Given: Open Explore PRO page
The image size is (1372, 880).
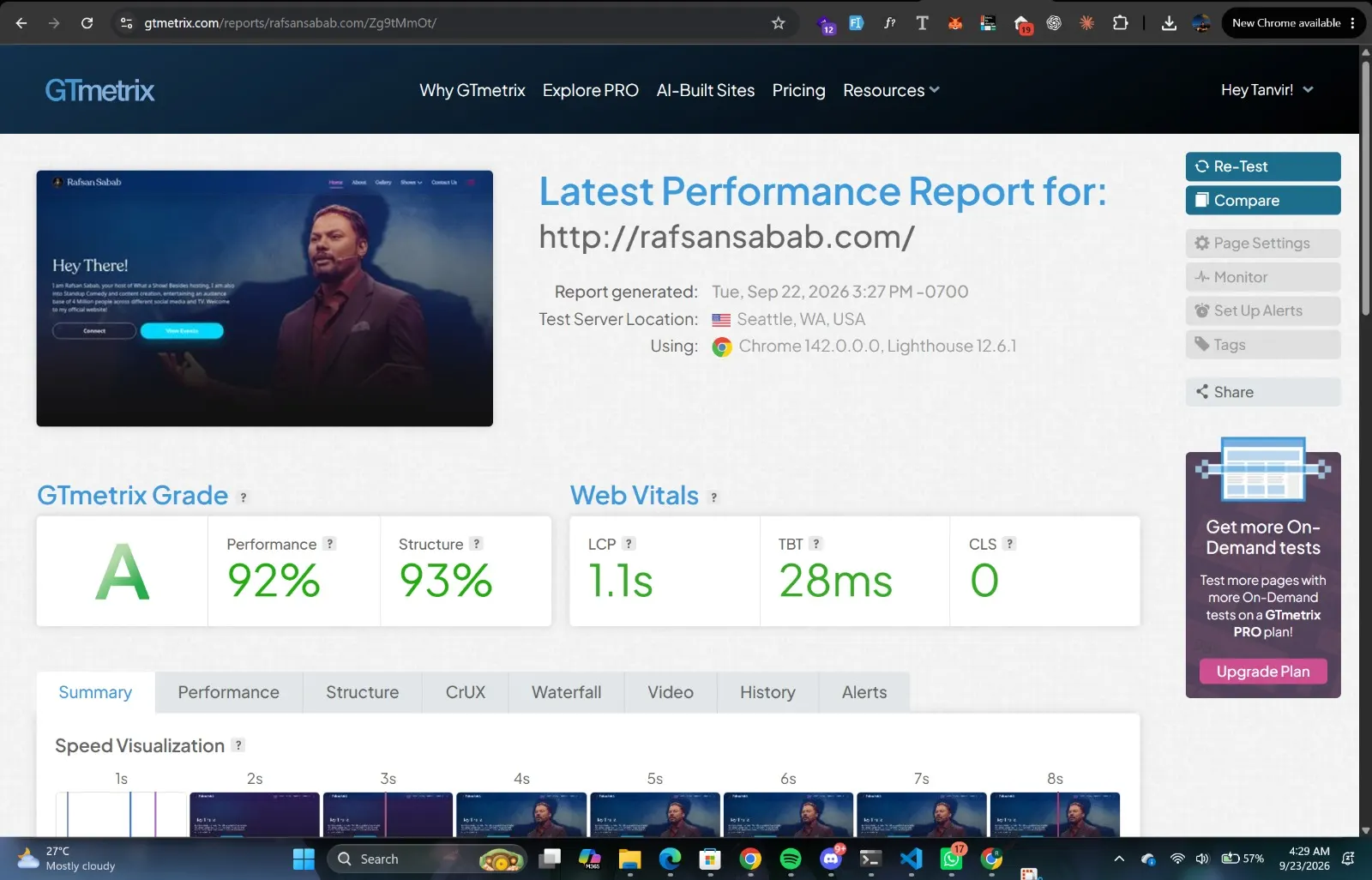Looking at the screenshot, I should pyautogui.click(x=590, y=90).
